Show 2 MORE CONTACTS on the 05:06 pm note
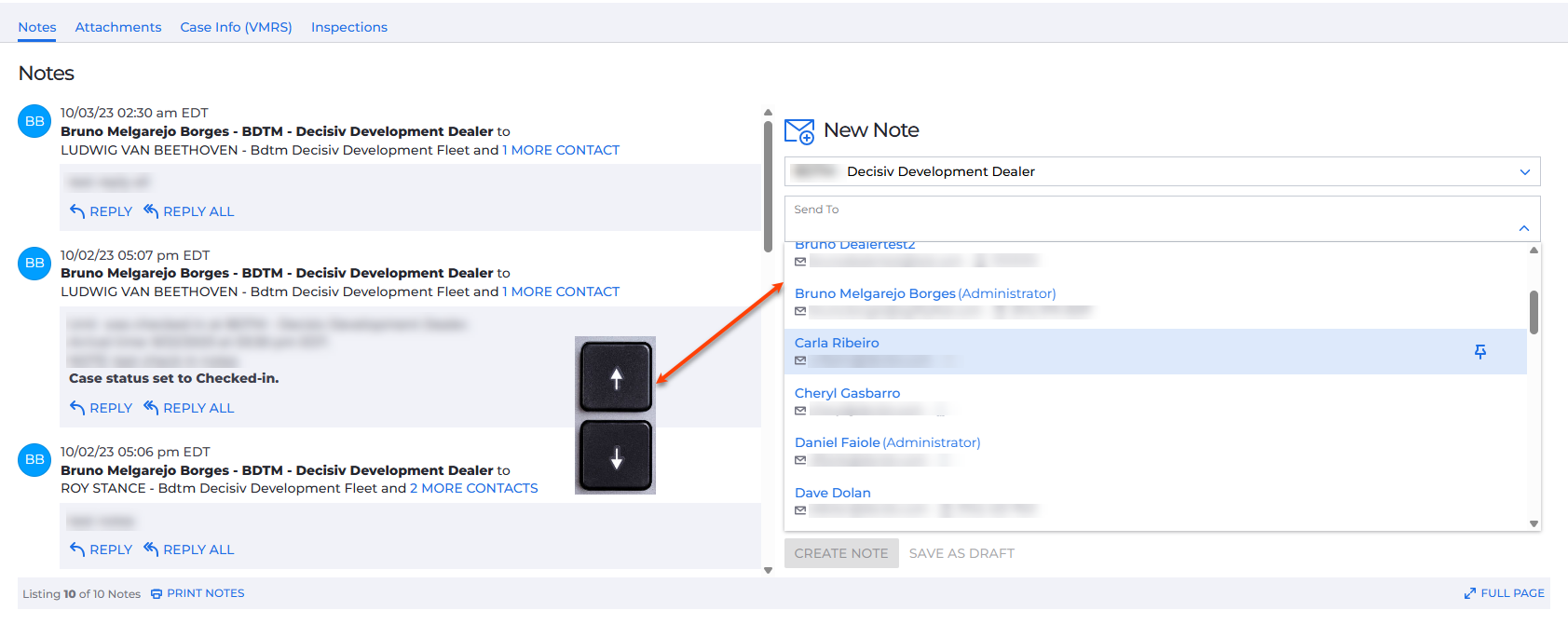Screen dimensions: 1568x624 coord(474,488)
